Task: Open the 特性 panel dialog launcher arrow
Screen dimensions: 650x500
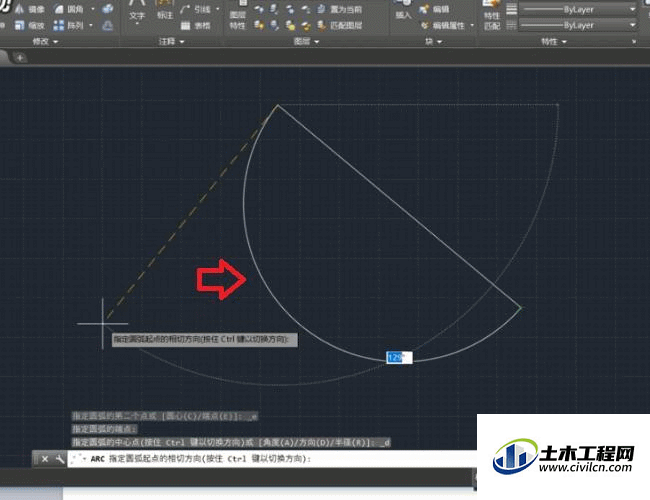Action: pos(634,41)
